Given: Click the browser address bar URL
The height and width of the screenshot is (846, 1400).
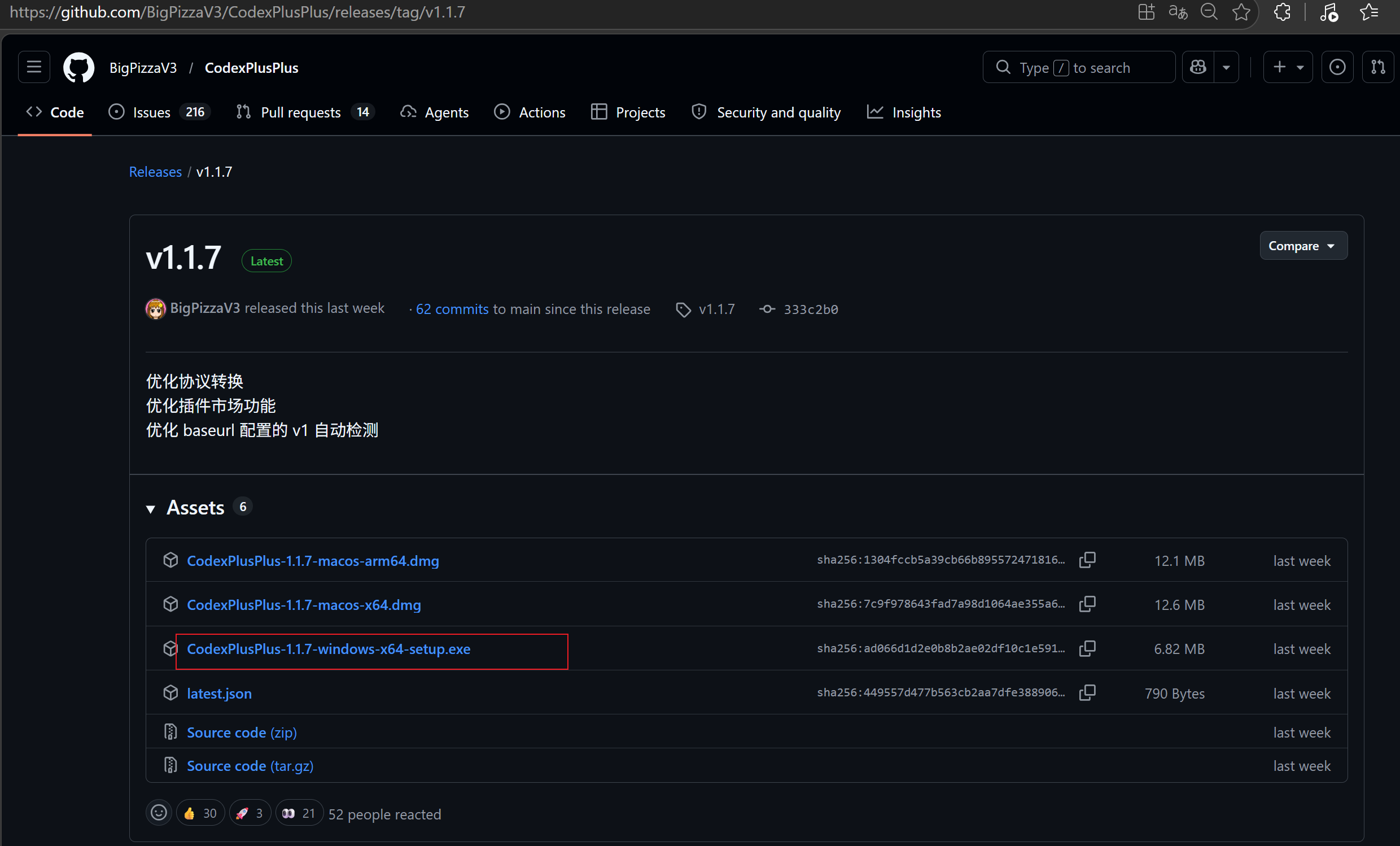Looking at the screenshot, I should point(238,12).
